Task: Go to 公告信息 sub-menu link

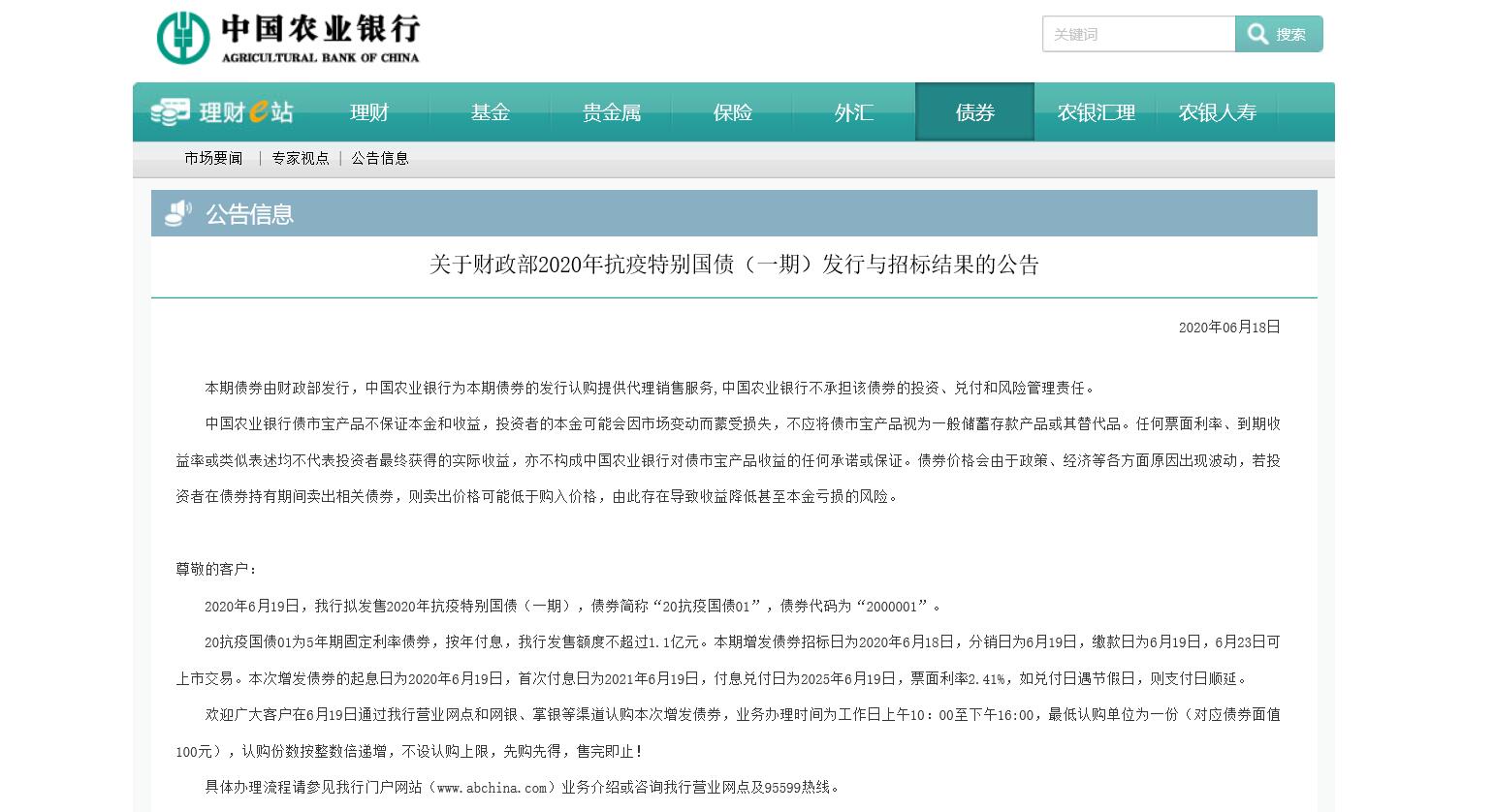Action: click(x=380, y=158)
